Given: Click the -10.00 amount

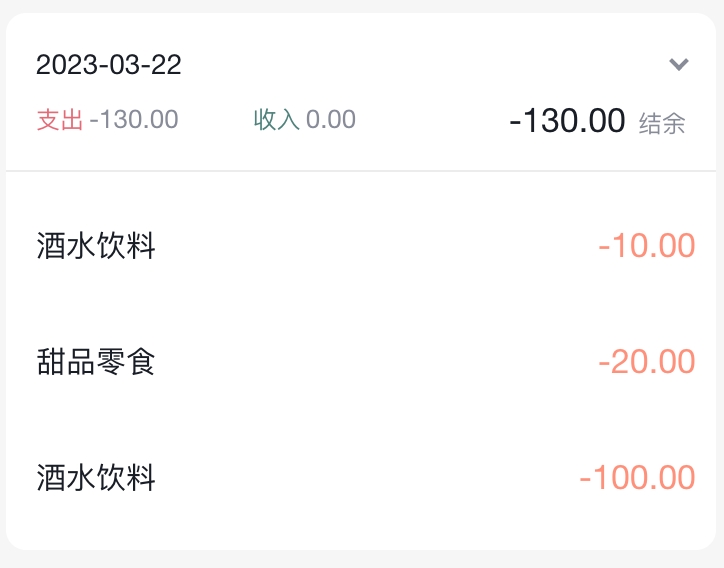Looking at the screenshot, I should (x=646, y=245).
